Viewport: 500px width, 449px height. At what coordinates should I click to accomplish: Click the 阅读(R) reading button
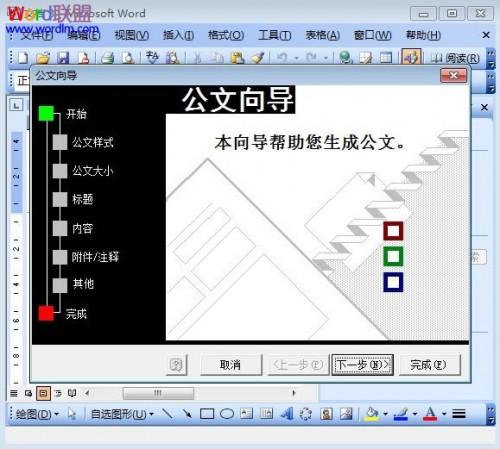pyautogui.click(x=455, y=58)
